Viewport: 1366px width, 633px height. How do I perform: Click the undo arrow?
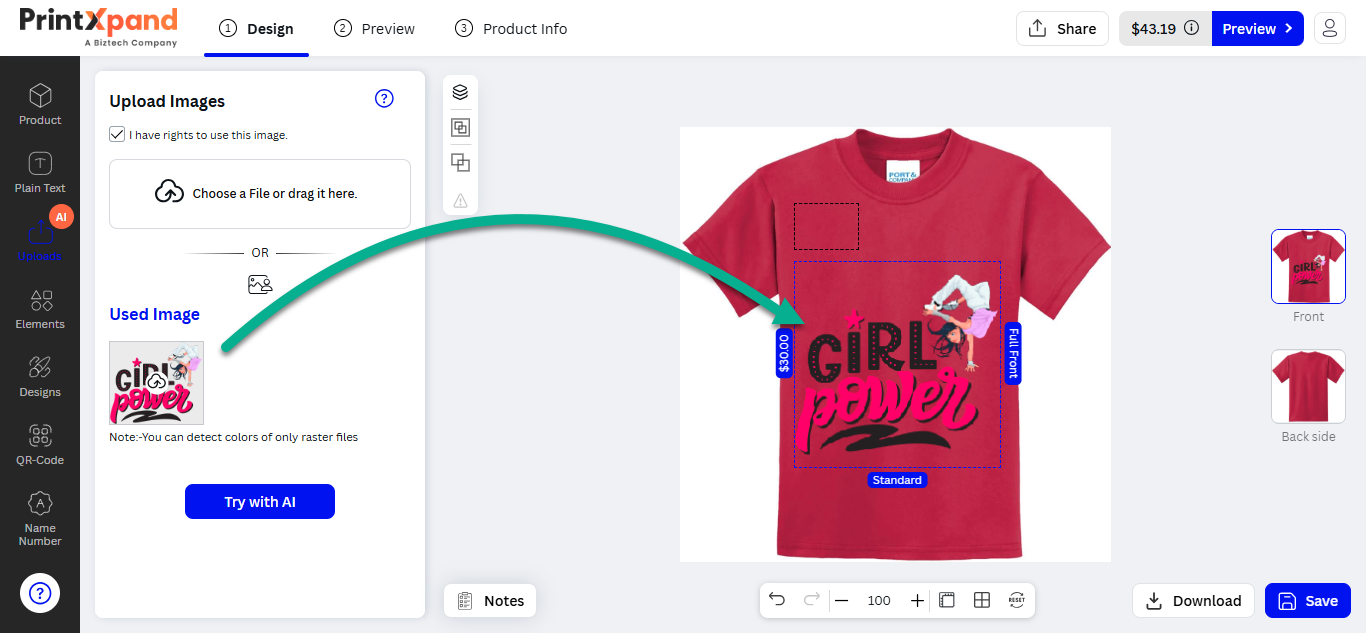[777, 600]
